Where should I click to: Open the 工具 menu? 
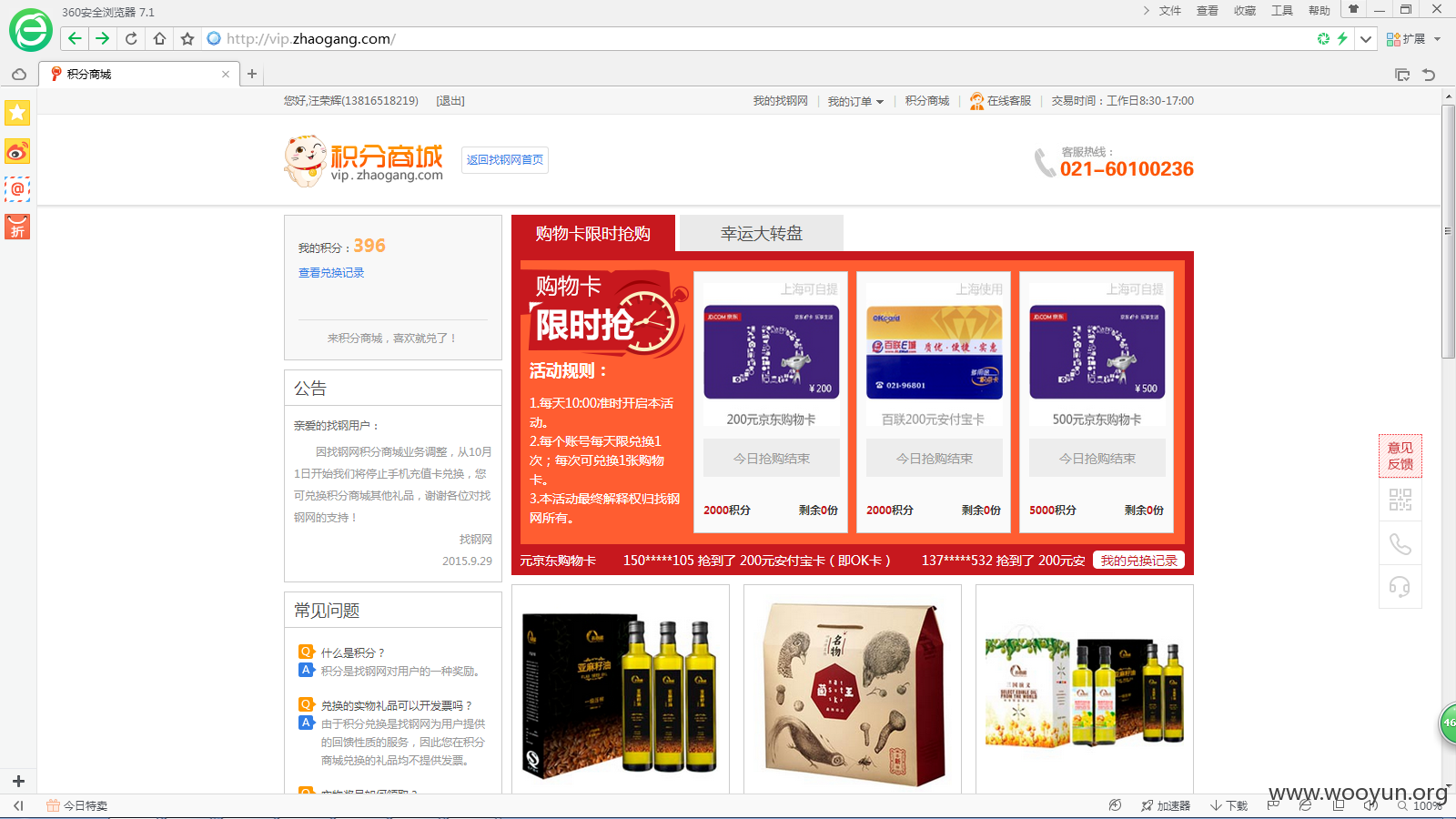pos(1282,11)
